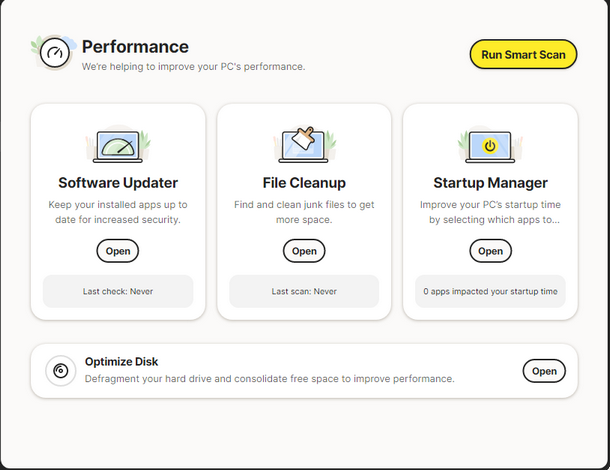Click the Performance speedometer icon
Viewport: 610px width, 470px height.
pos(55,54)
